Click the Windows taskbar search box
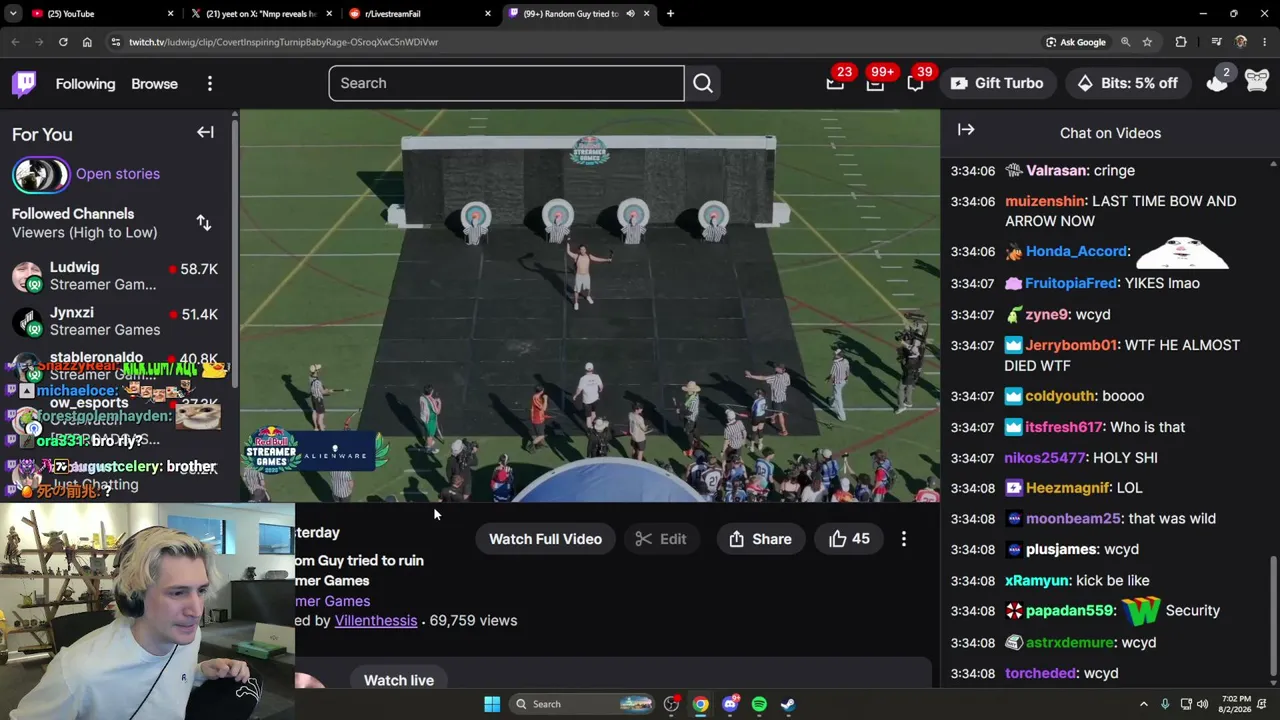1280x720 pixels. [x=582, y=704]
